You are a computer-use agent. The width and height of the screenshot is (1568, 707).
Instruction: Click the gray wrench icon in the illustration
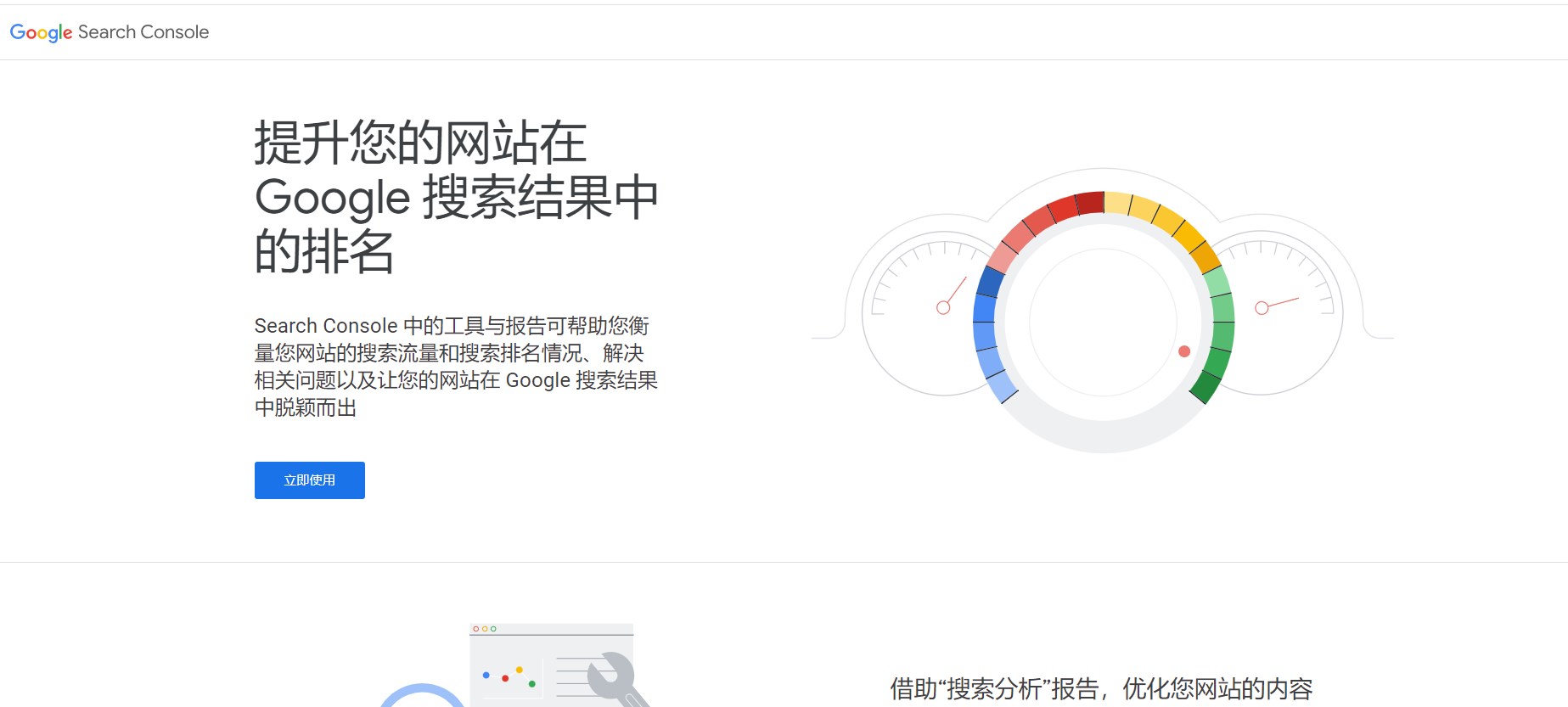point(616,676)
